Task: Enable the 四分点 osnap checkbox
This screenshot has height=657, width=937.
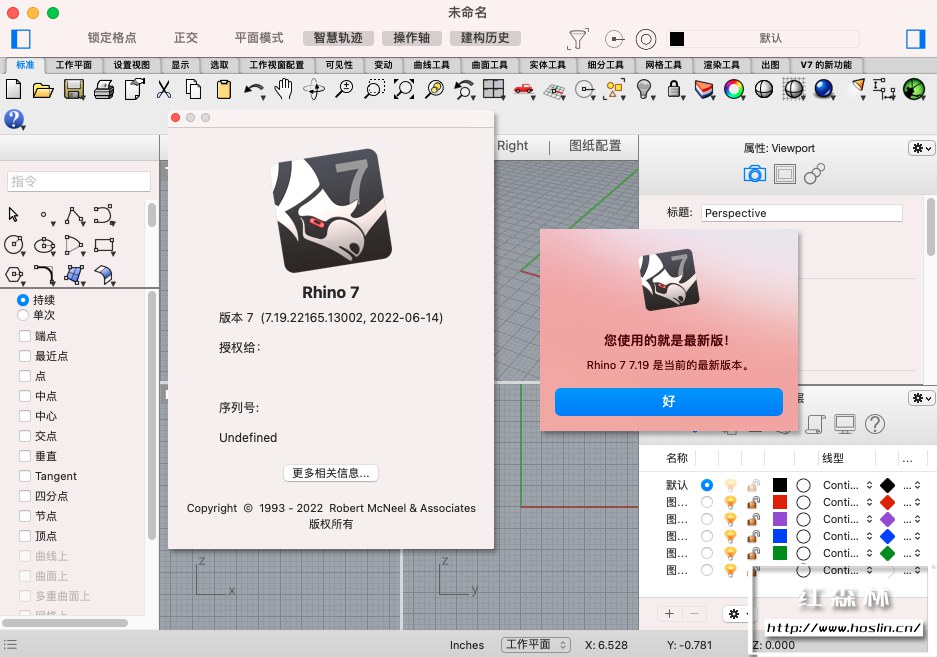Action: point(25,496)
